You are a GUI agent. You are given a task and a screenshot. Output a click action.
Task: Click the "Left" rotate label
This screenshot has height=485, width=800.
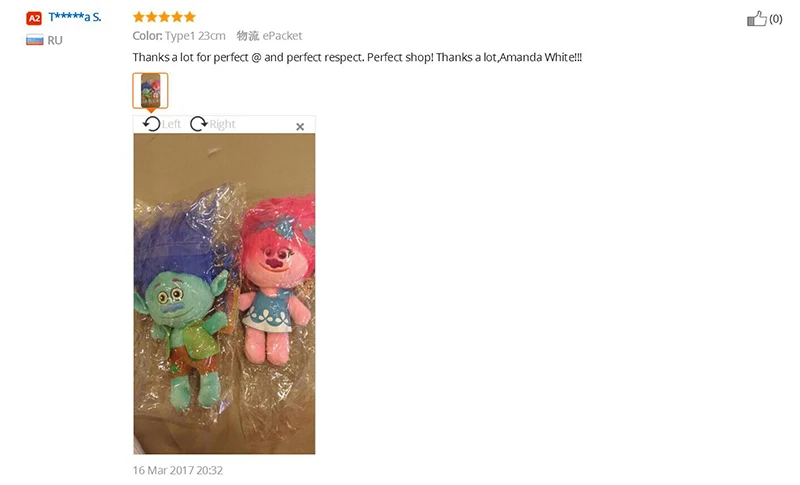click(171, 124)
